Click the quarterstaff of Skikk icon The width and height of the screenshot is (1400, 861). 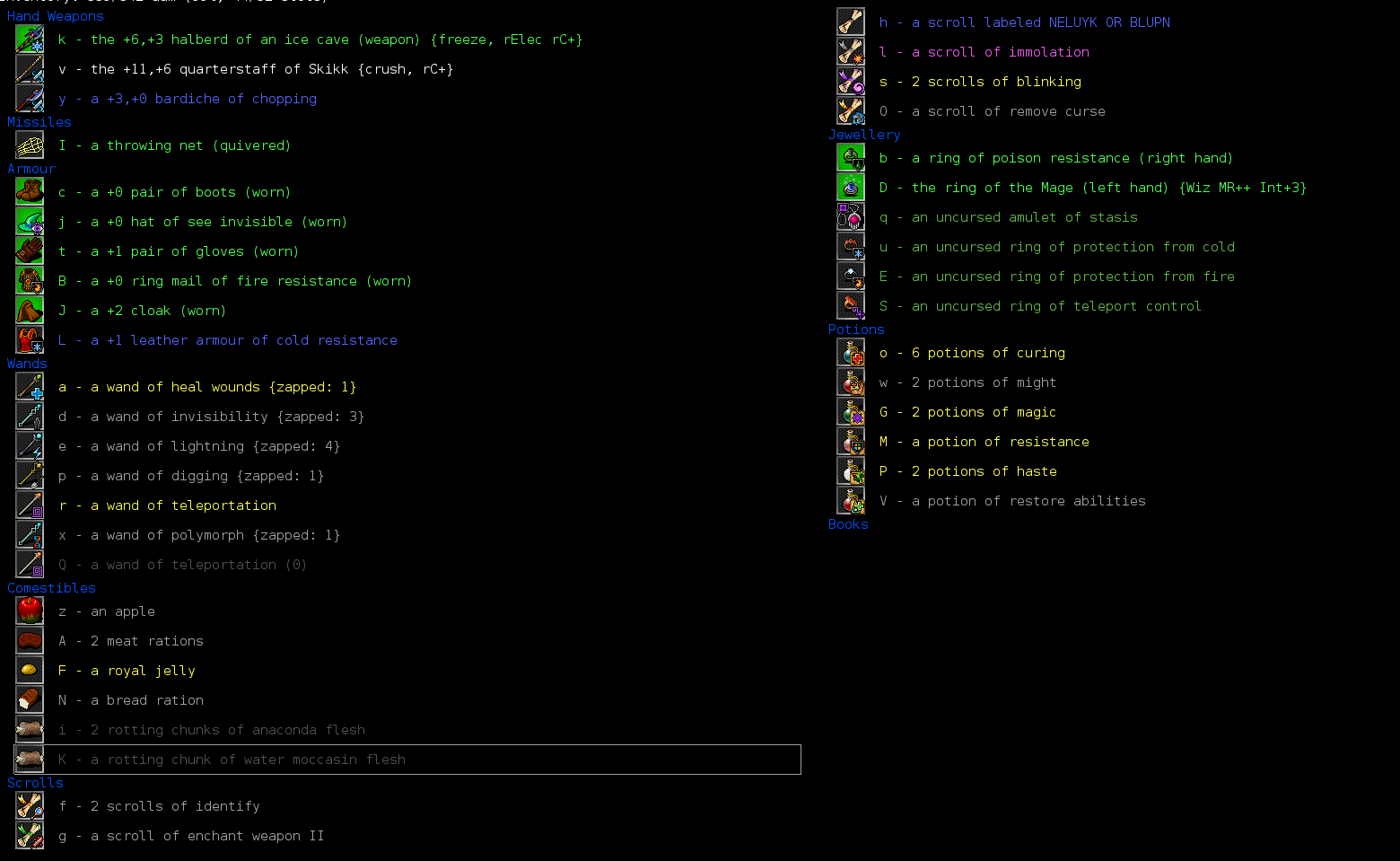30,69
